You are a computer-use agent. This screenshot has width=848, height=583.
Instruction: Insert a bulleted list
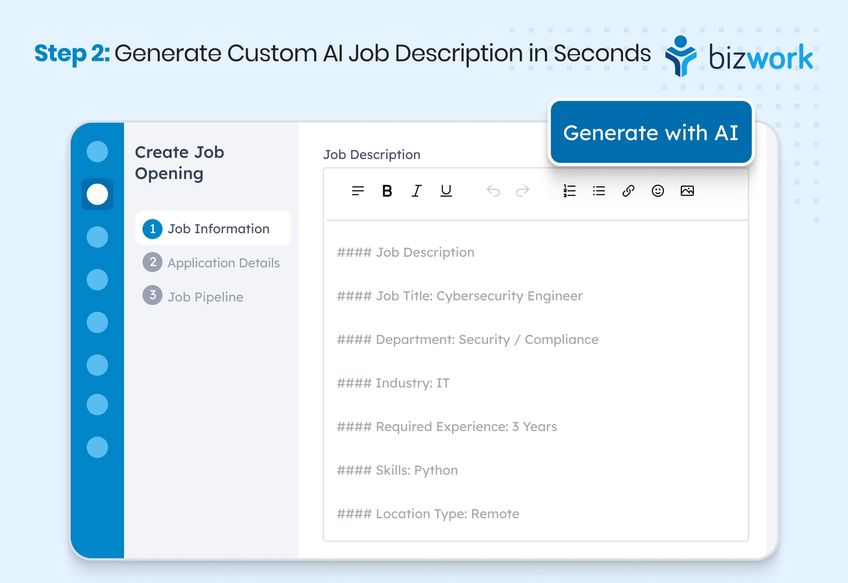point(598,191)
